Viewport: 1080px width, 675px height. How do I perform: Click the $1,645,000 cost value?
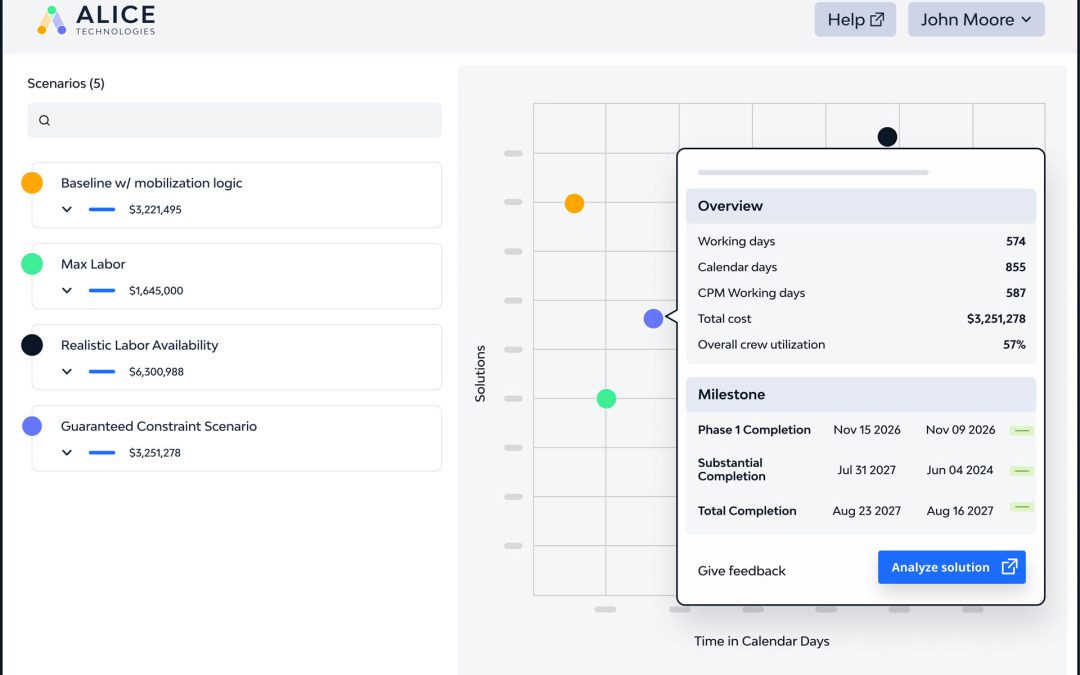coord(156,291)
